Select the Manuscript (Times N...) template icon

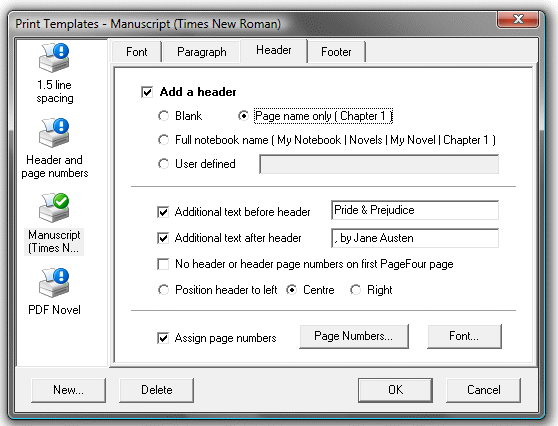point(54,208)
